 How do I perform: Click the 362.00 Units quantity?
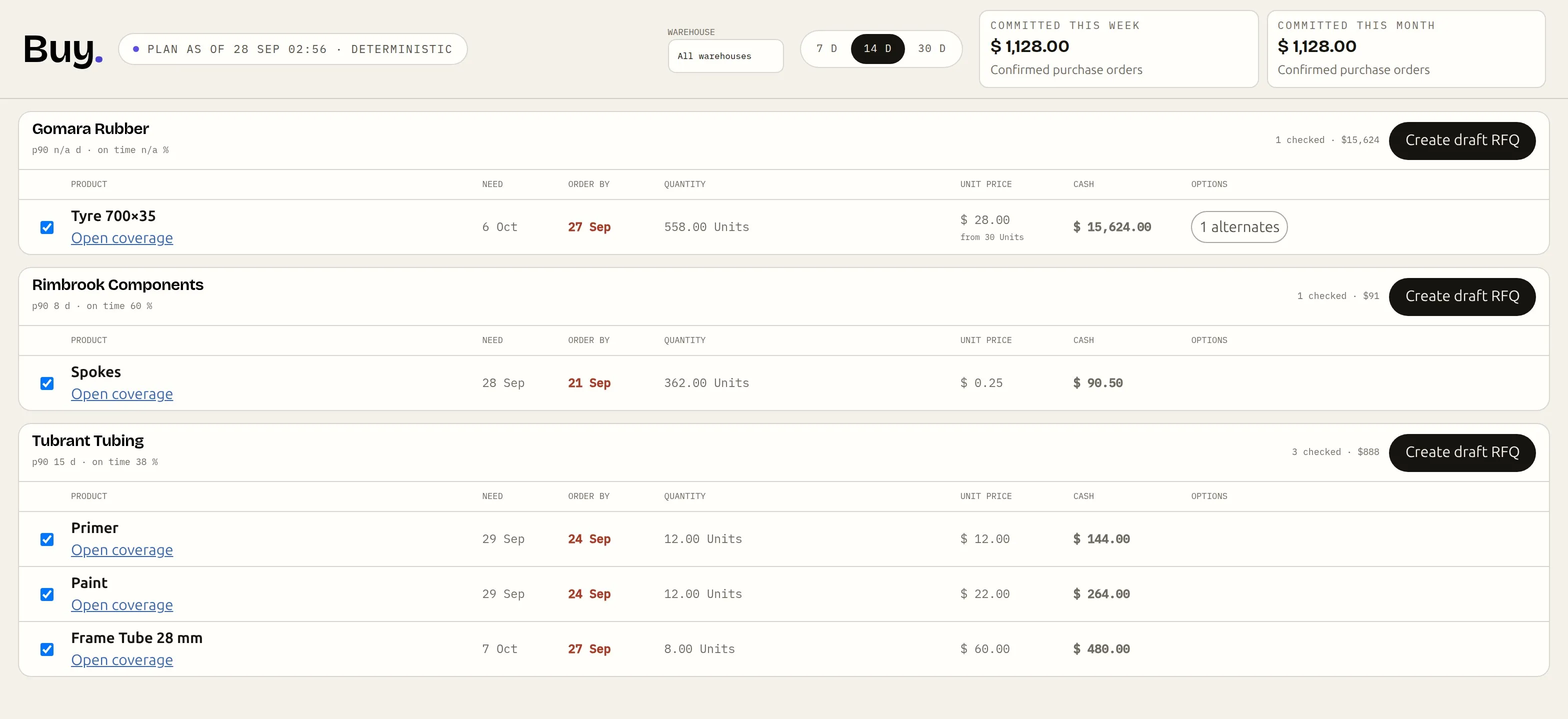pyautogui.click(x=706, y=383)
